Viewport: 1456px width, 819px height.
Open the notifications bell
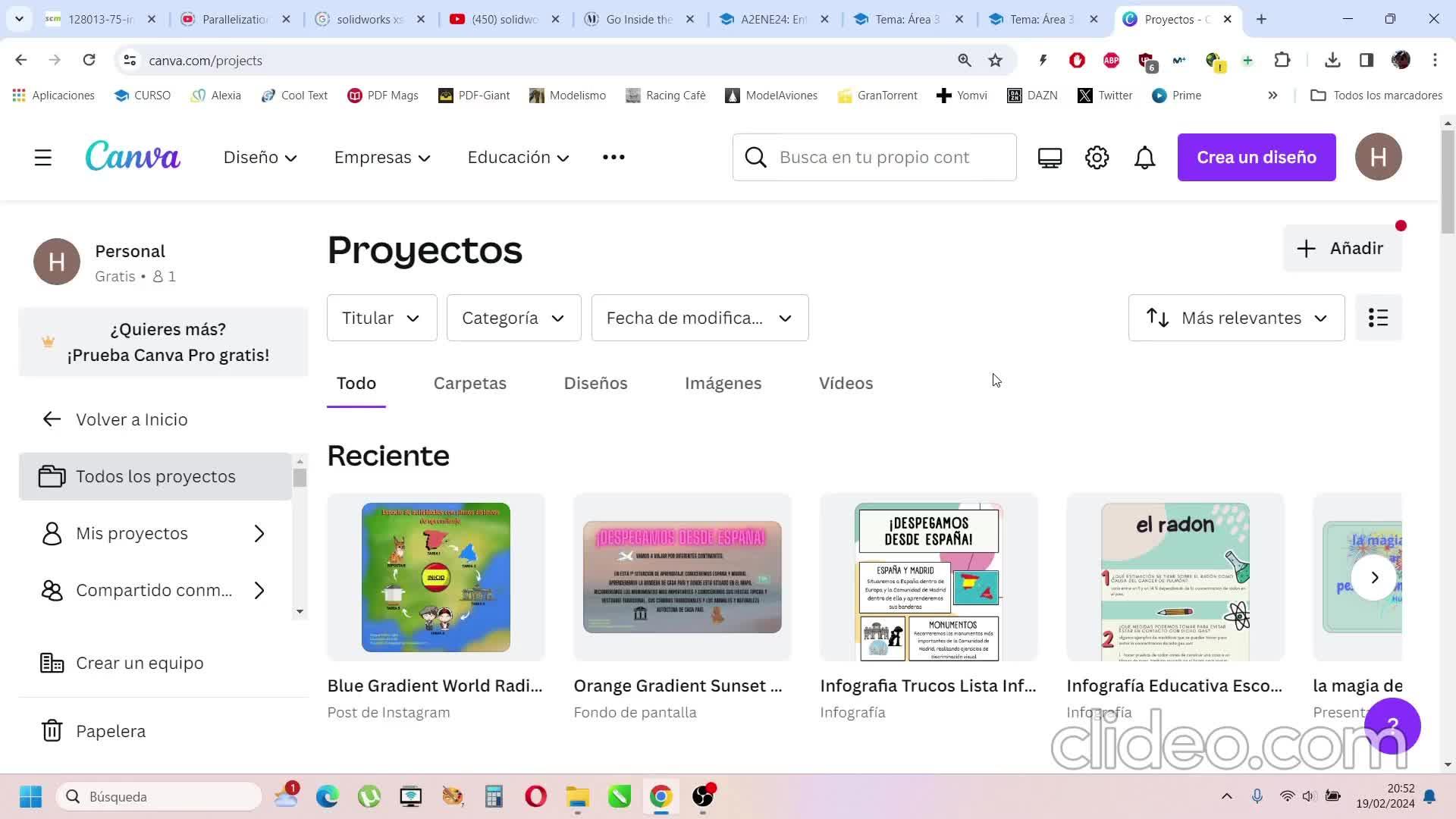tap(1144, 158)
